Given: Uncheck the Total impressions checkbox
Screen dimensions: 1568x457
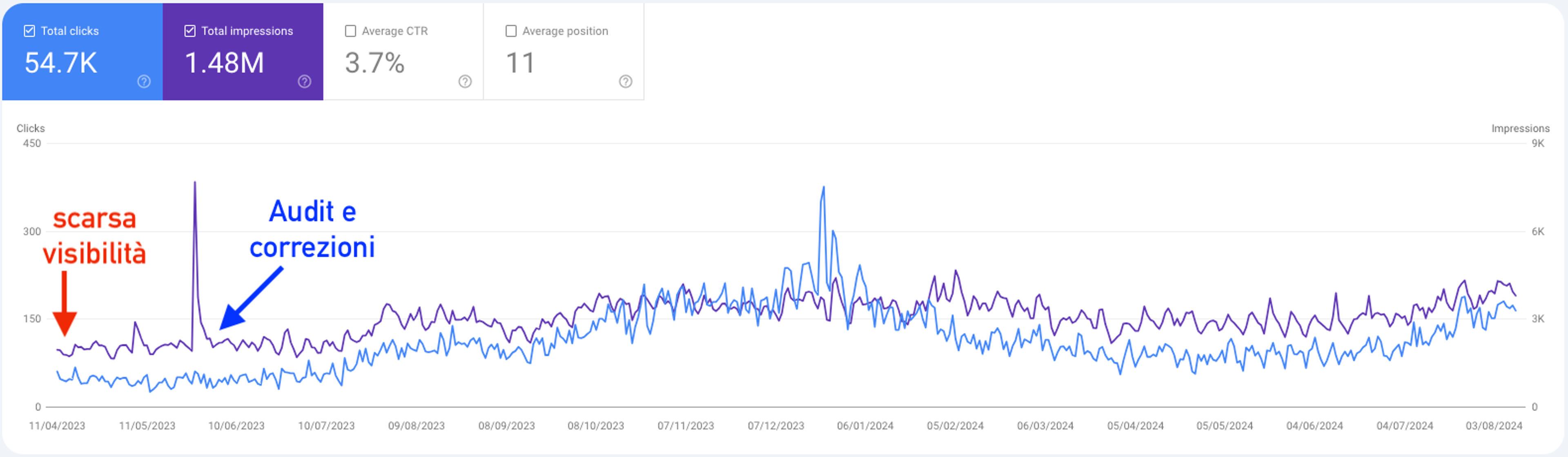Looking at the screenshot, I should (190, 31).
